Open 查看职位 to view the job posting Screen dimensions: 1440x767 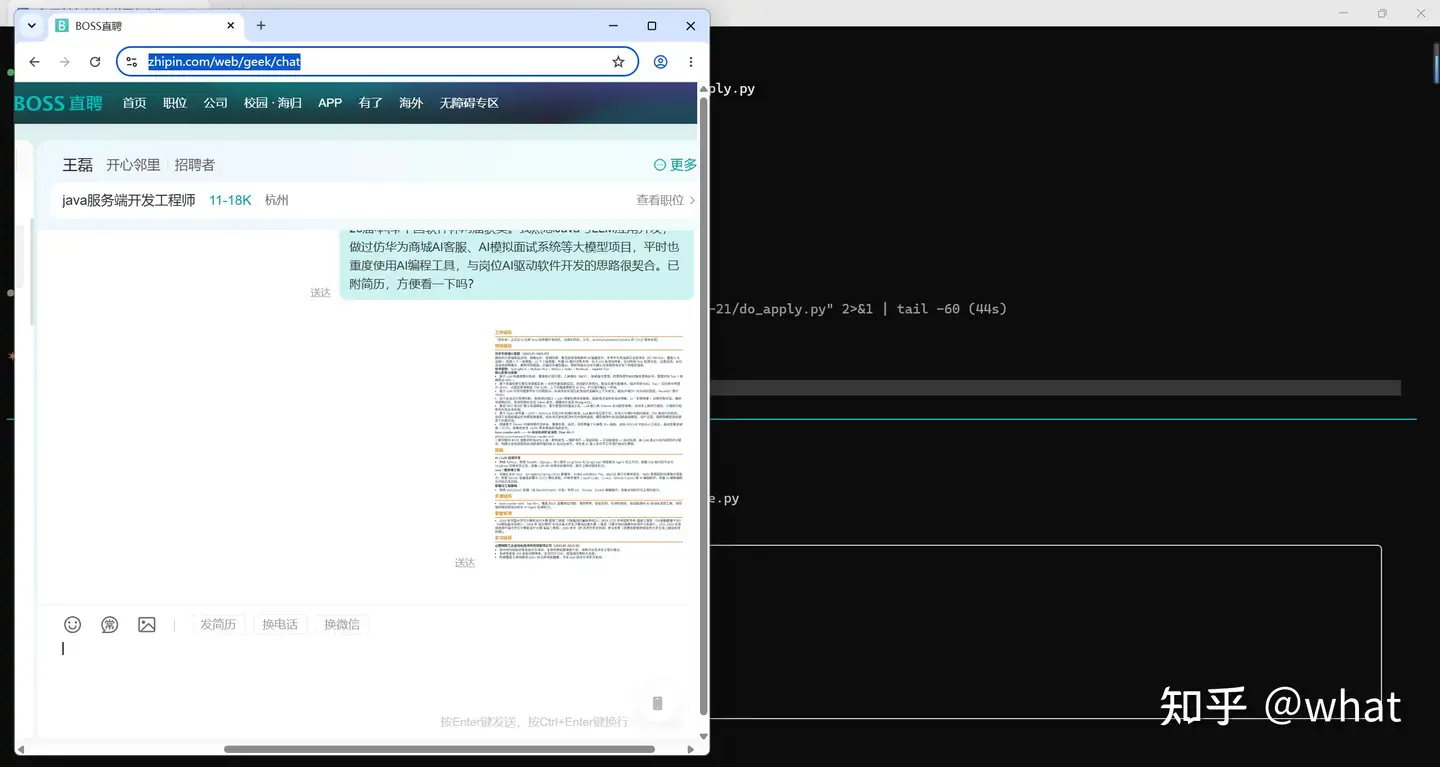point(665,200)
